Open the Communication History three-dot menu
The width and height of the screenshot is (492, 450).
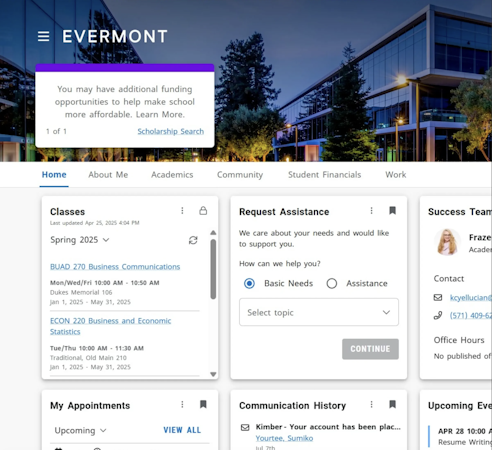371,404
